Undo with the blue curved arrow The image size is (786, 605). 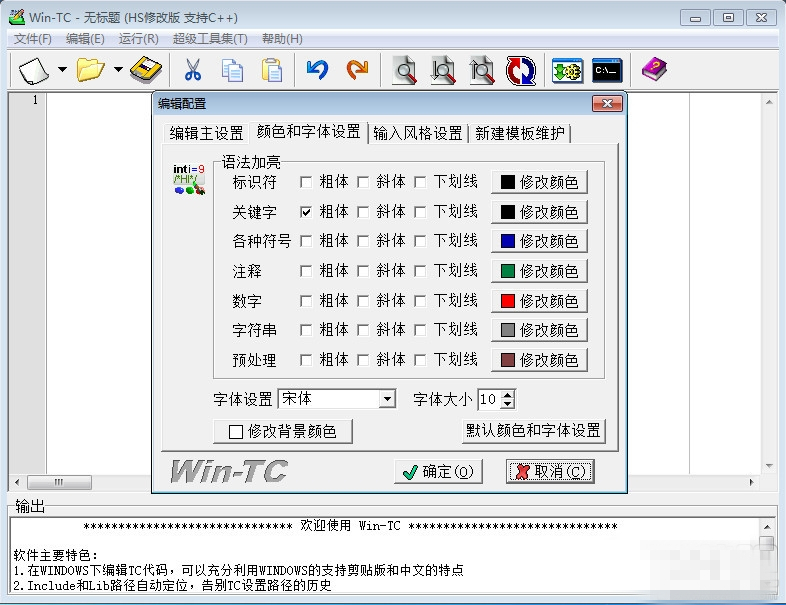[317, 69]
